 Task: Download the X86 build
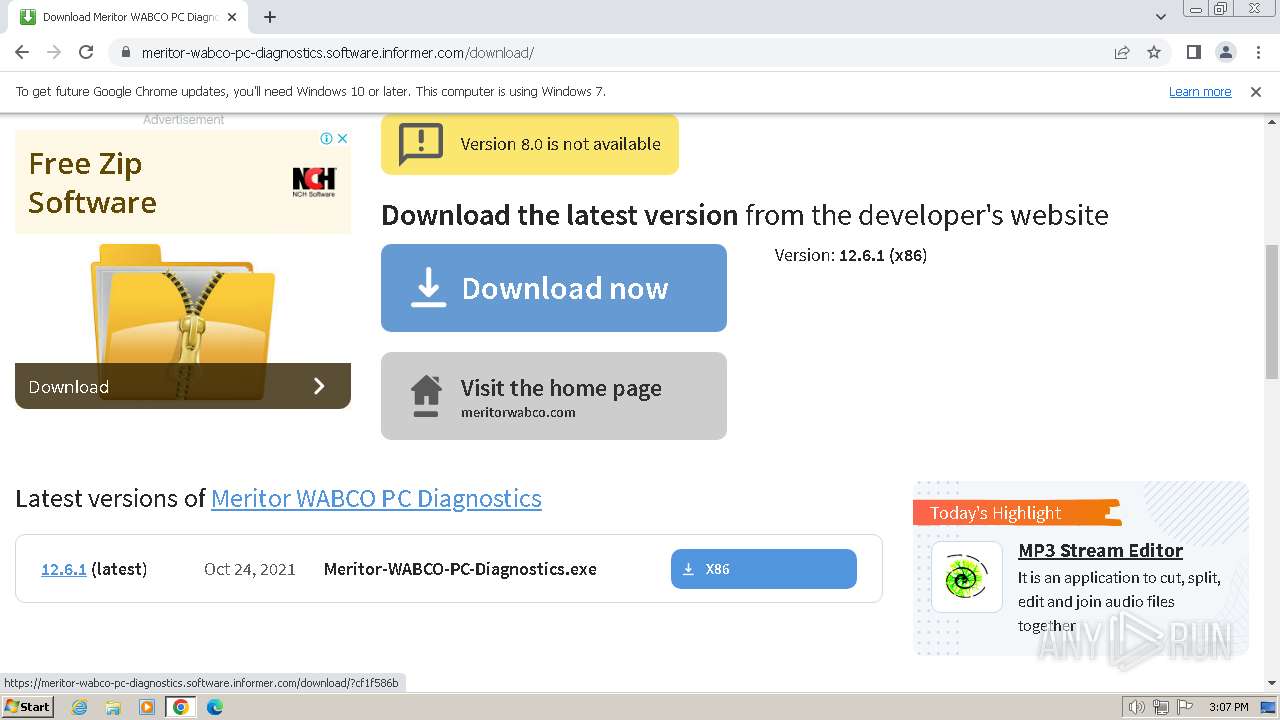[764, 569]
